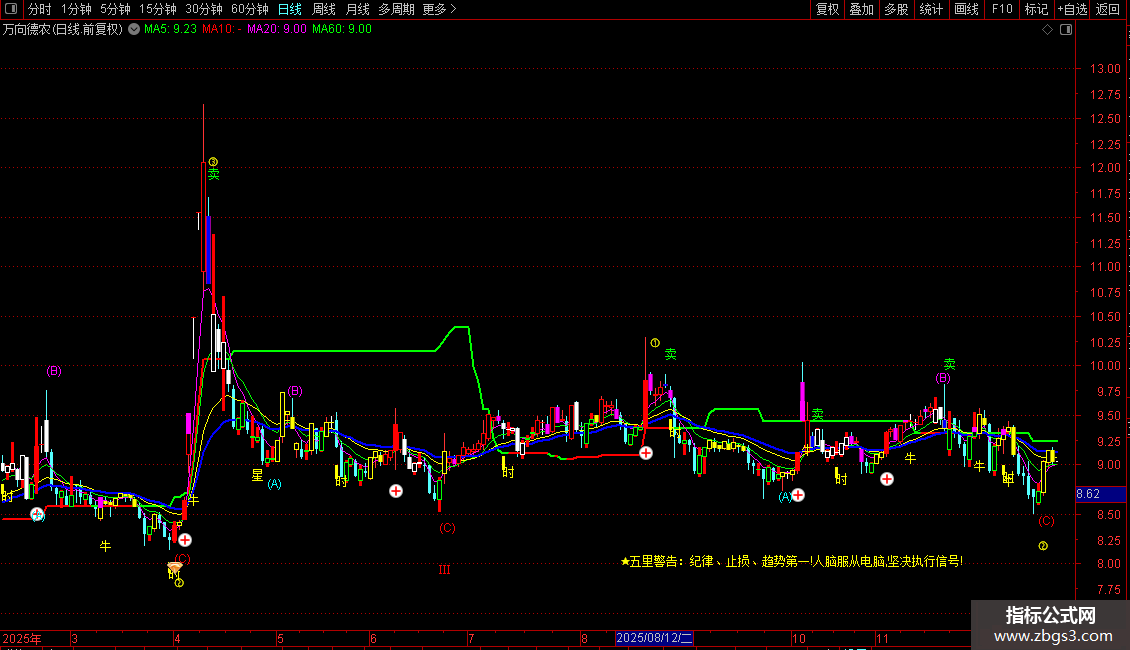1130x650 pixels.
Task: Click green 卖 signal at April peak
Action: point(213,174)
